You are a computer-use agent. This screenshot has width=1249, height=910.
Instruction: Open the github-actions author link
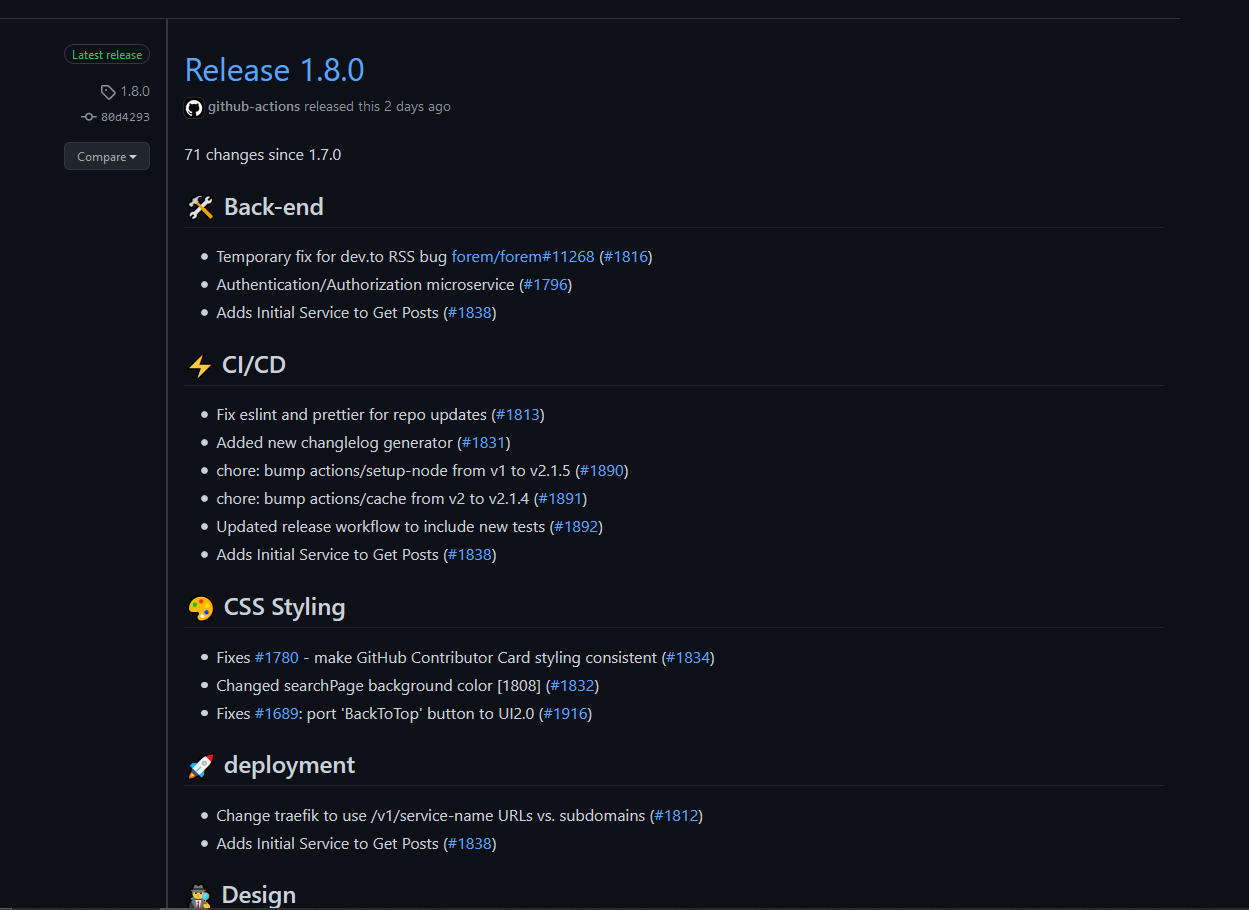coord(254,106)
